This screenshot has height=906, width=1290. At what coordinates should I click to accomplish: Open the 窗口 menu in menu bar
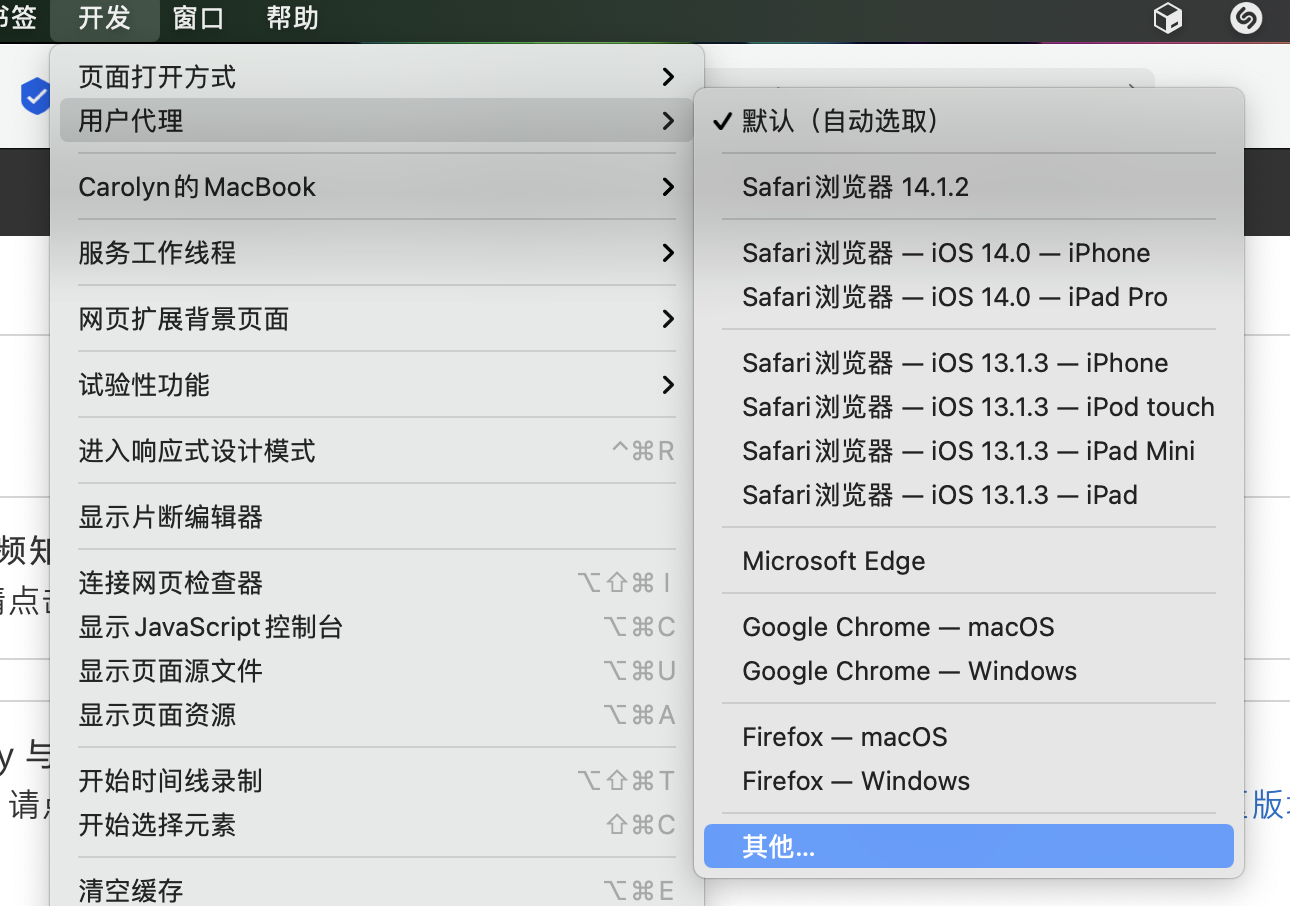coord(198,18)
